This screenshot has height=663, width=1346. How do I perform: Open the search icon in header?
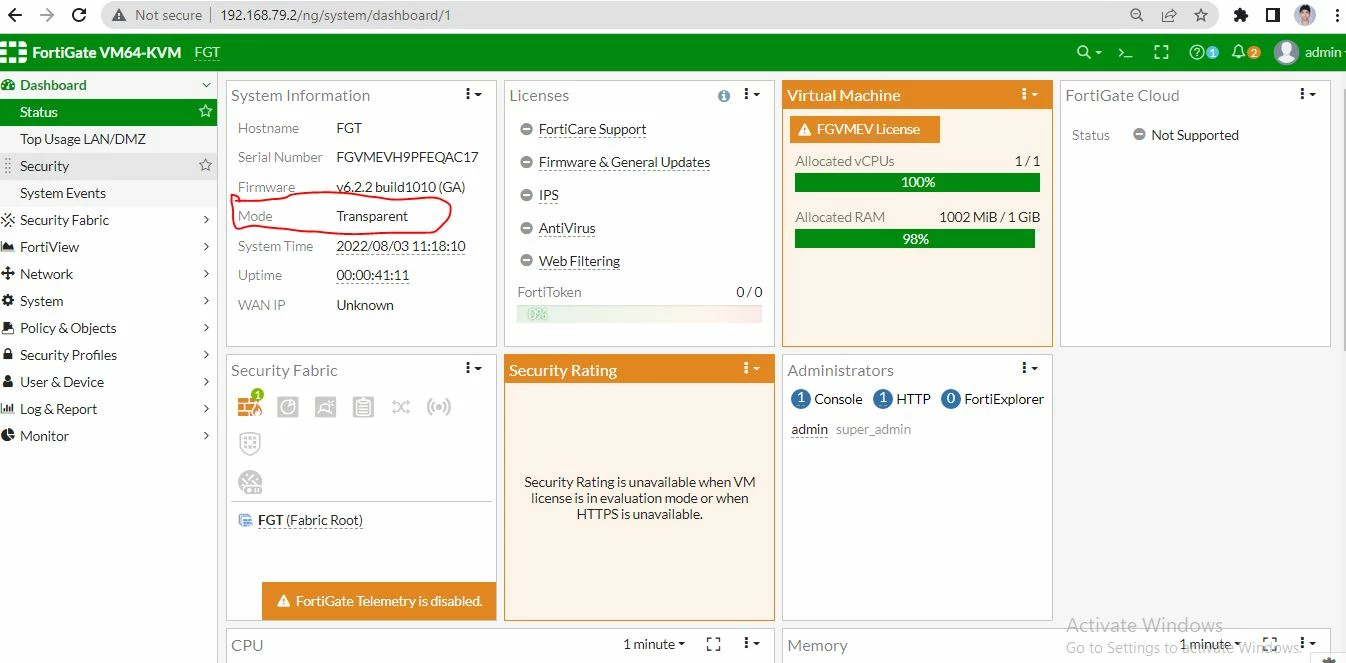point(1087,52)
